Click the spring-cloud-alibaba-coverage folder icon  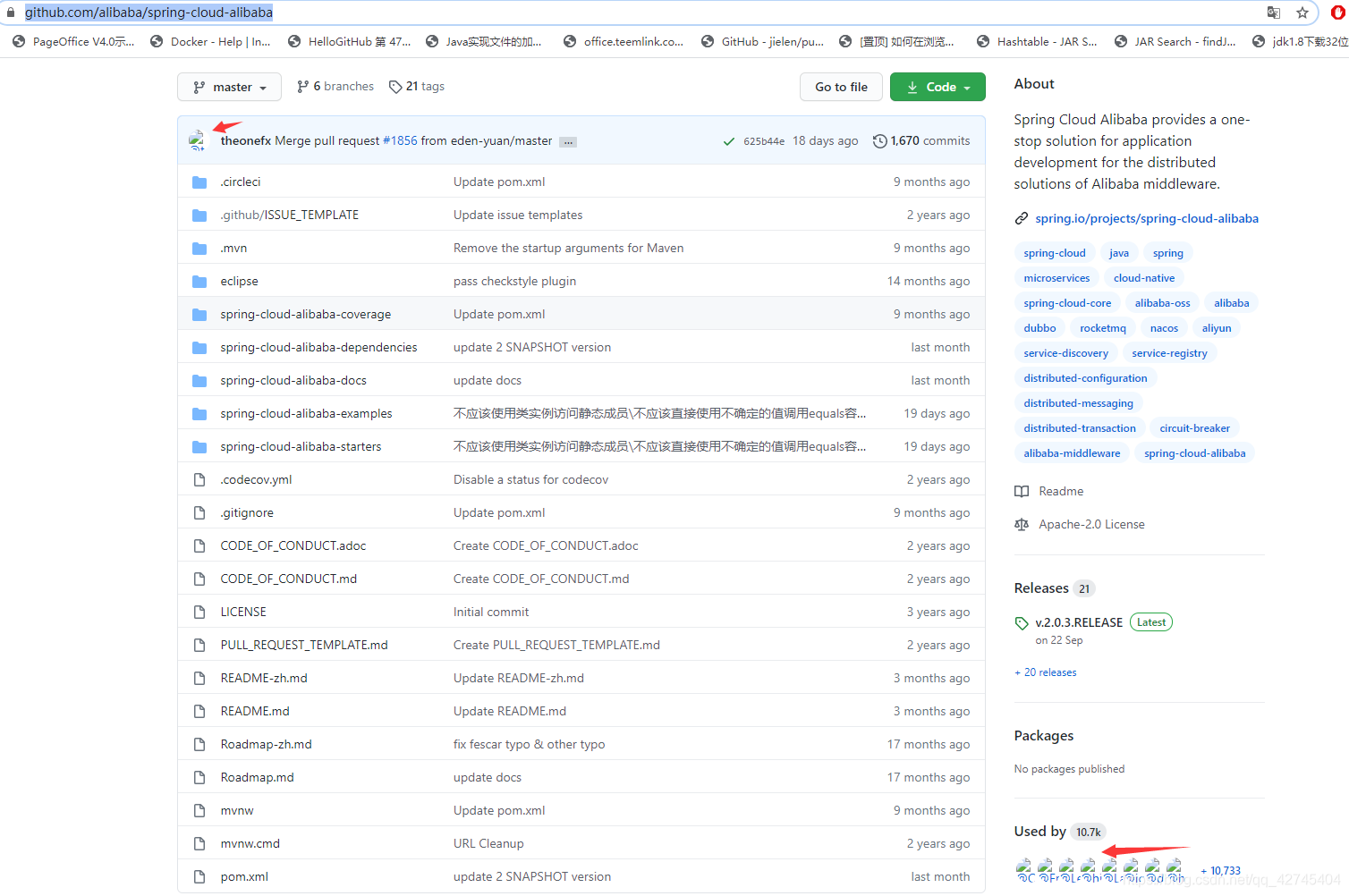click(199, 315)
